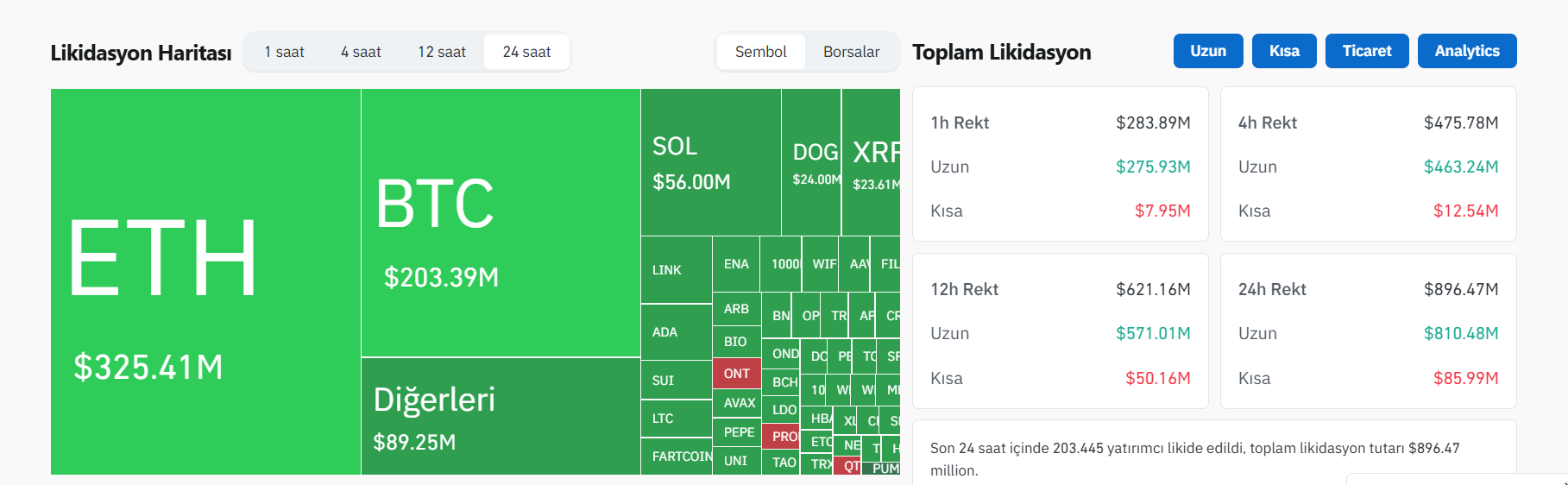1568x485 pixels.
Task: Open the 24h Rekt summary card
Action: pyautogui.click(x=1368, y=331)
